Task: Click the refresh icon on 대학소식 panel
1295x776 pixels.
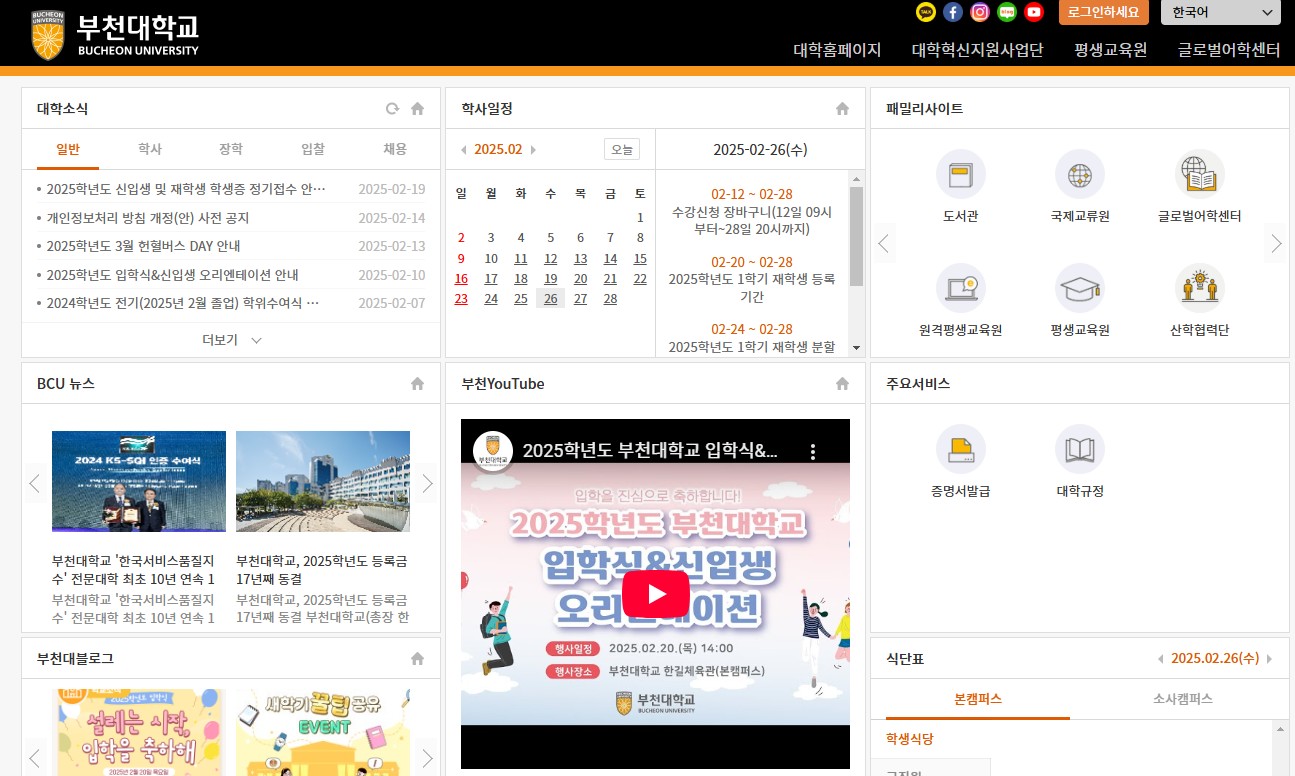Action: pos(391,108)
